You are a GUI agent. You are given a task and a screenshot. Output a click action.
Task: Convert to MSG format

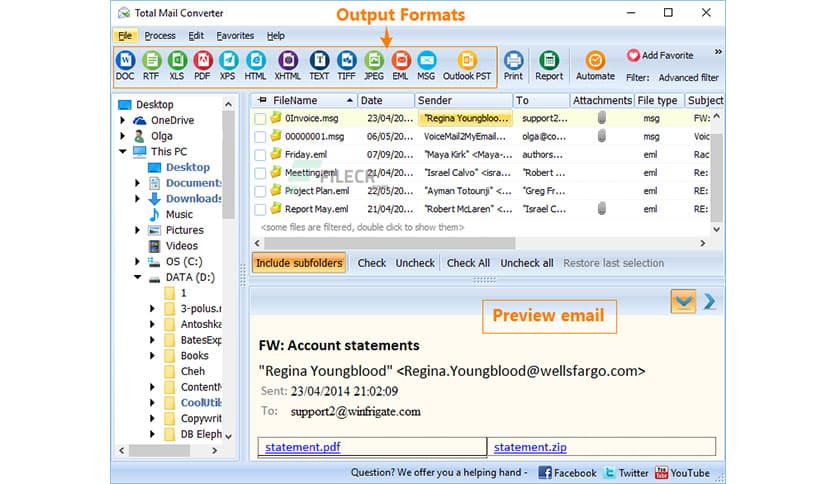point(426,66)
